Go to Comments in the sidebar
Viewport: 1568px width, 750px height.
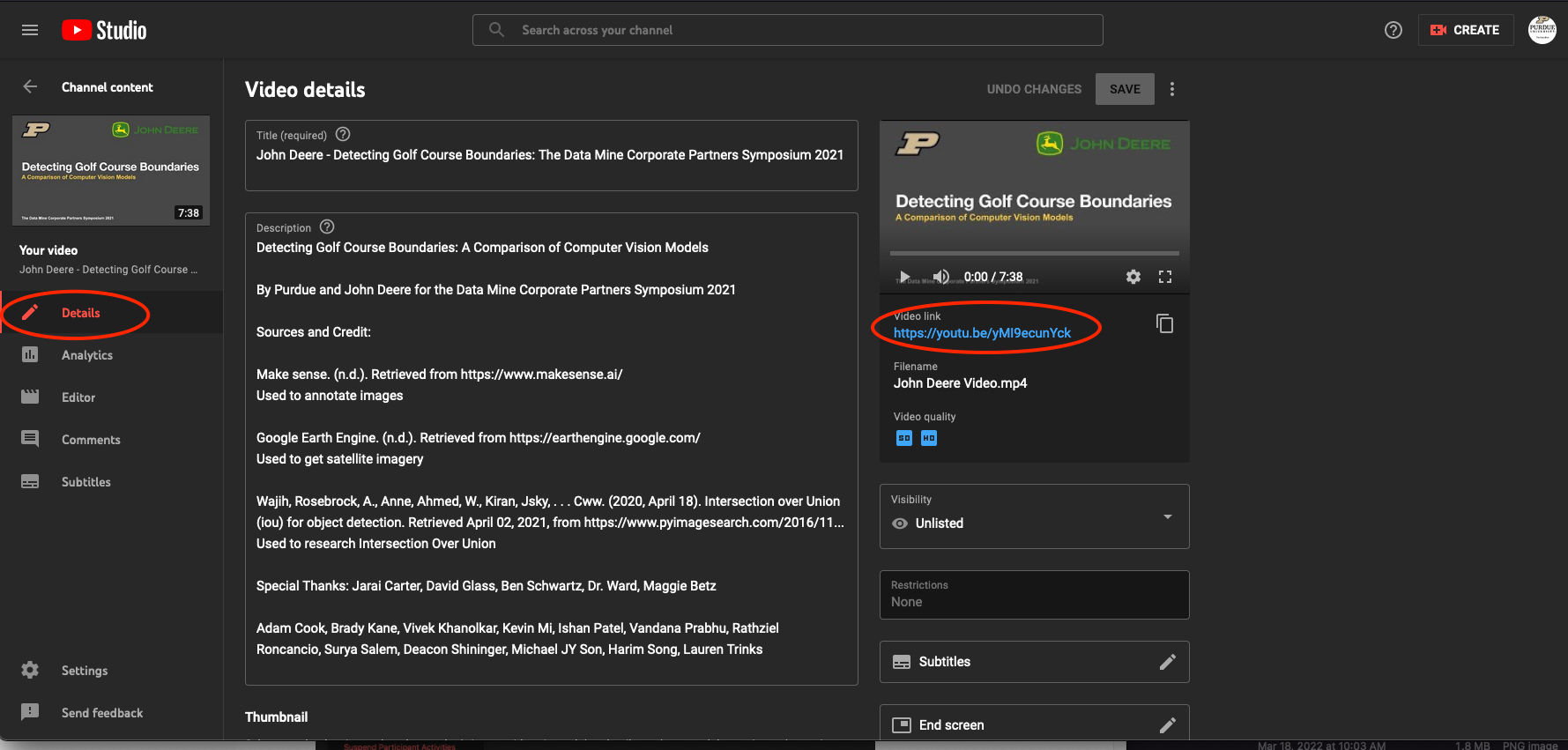click(90, 440)
